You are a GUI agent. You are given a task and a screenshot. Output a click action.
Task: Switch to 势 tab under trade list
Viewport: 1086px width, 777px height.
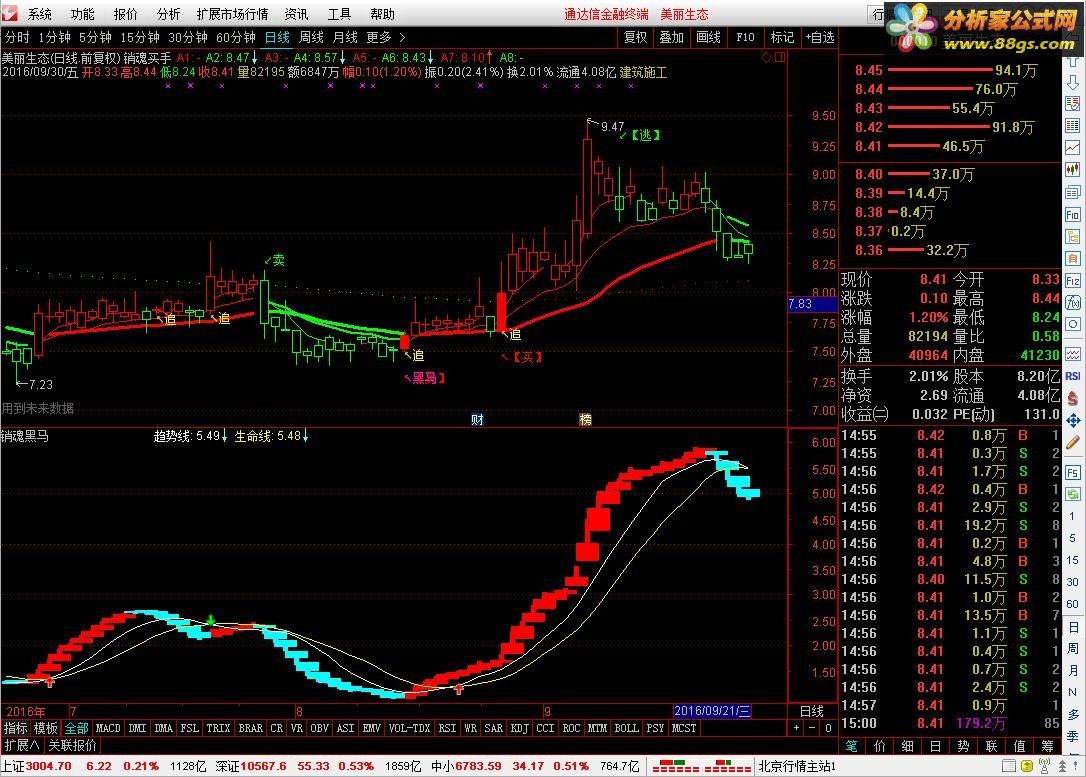pyautogui.click(x=963, y=746)
